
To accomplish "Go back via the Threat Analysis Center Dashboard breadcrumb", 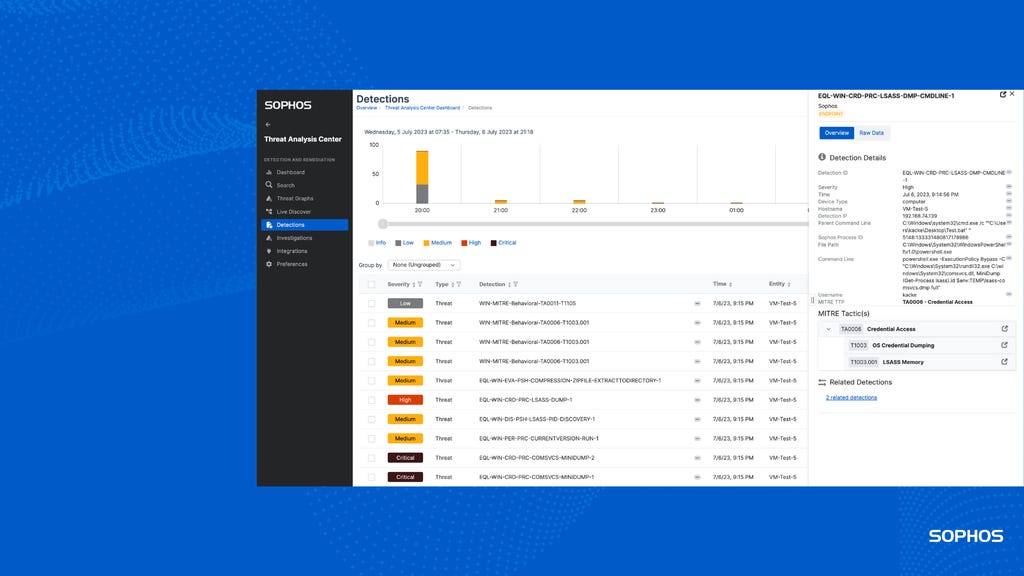I will point(420,107).
